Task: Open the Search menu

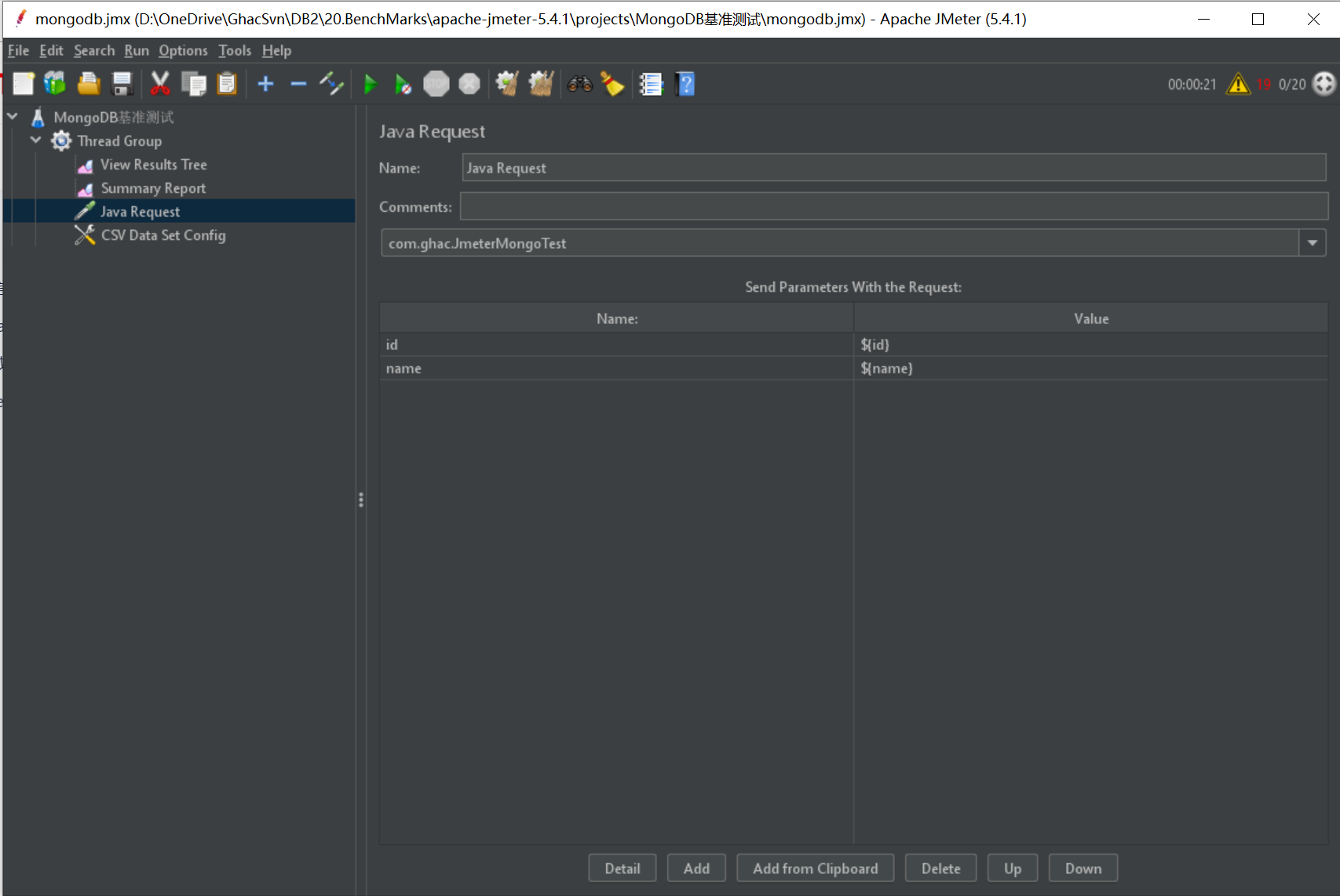Action: pyautogui.click(x=94, y=50)
